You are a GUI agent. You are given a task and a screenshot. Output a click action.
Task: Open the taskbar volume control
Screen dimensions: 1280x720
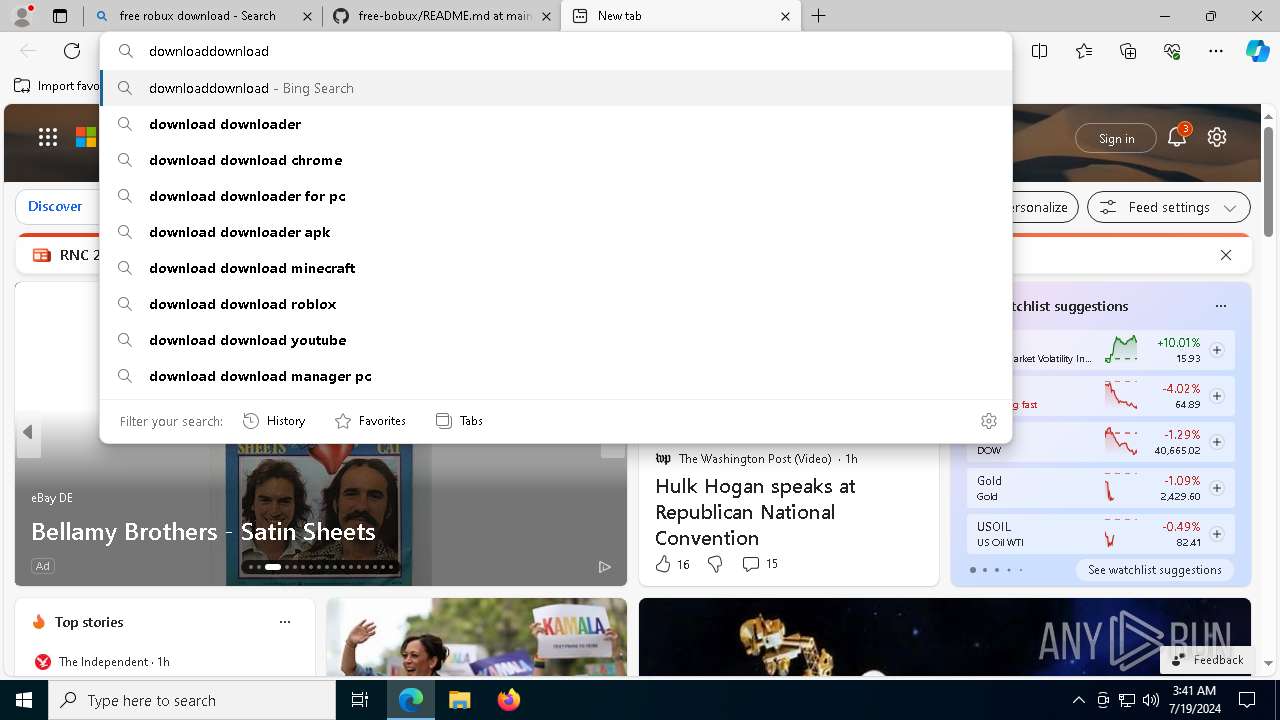coord(1151,700)
